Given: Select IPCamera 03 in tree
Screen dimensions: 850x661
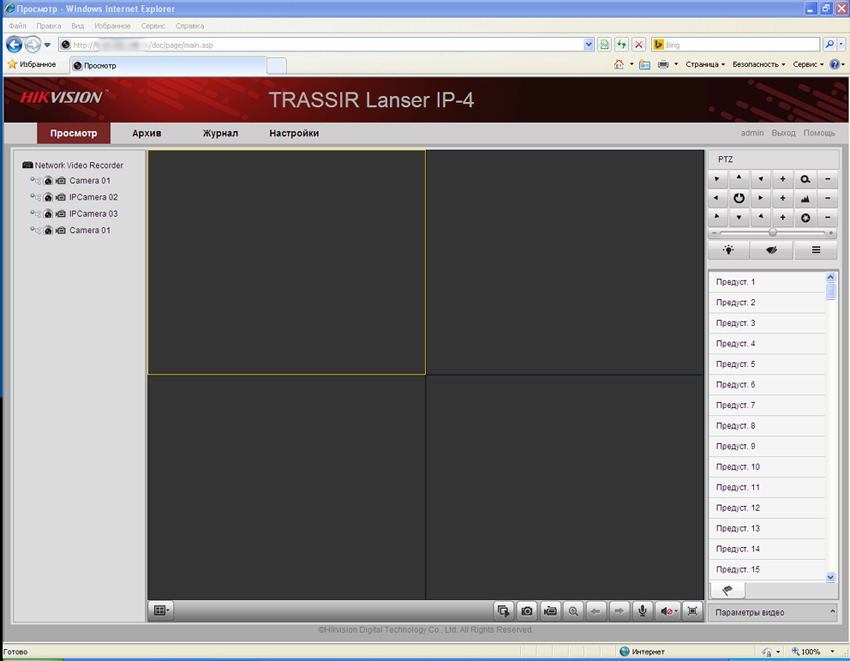Looking at the screenshot, I should (93, 214).
